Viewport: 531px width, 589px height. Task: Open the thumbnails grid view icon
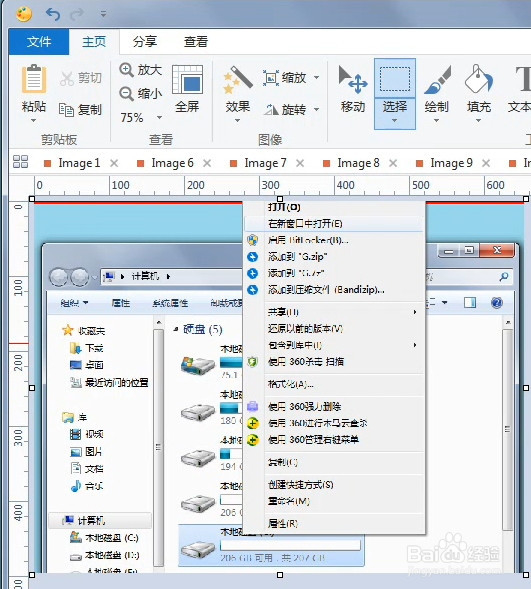click(x=21, y=162)
